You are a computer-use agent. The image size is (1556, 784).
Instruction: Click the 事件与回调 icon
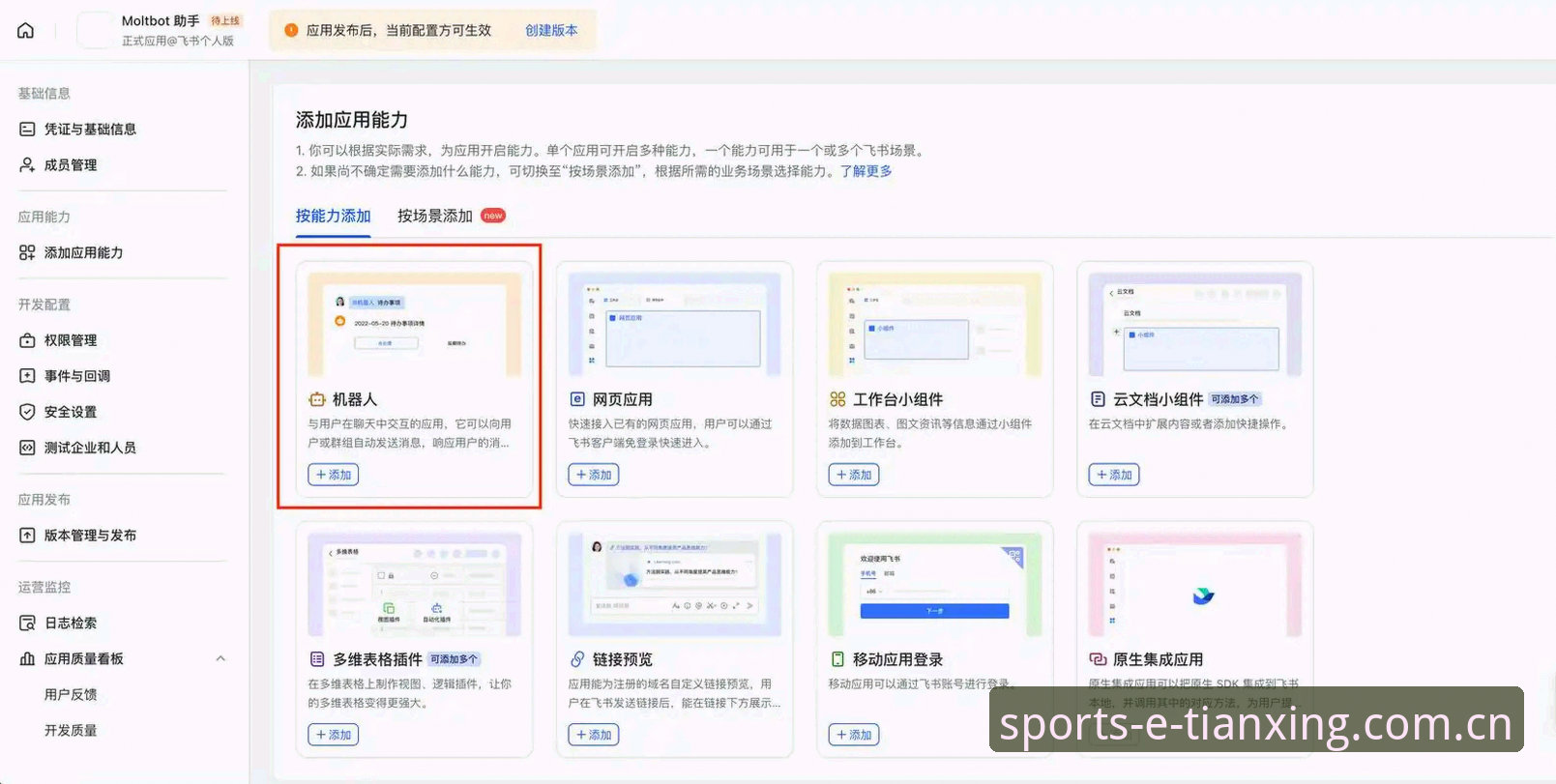[x=27, y=376]
